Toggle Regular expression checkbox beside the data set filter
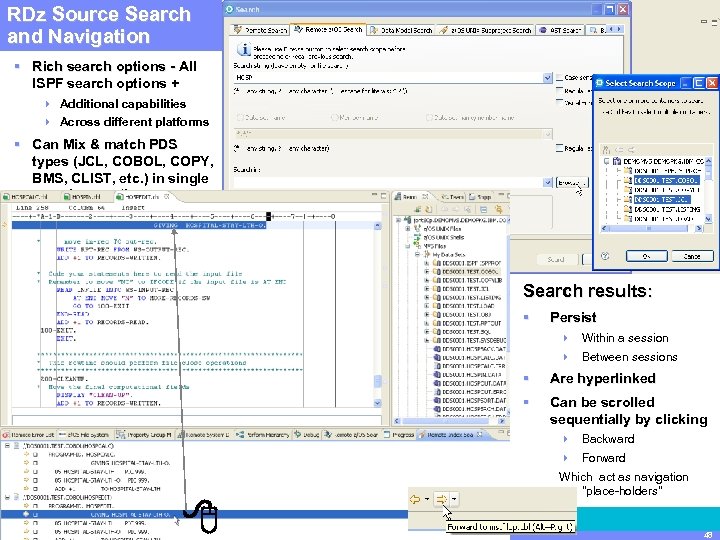This screenshot has height=540, width=720. tap(559, 148)
